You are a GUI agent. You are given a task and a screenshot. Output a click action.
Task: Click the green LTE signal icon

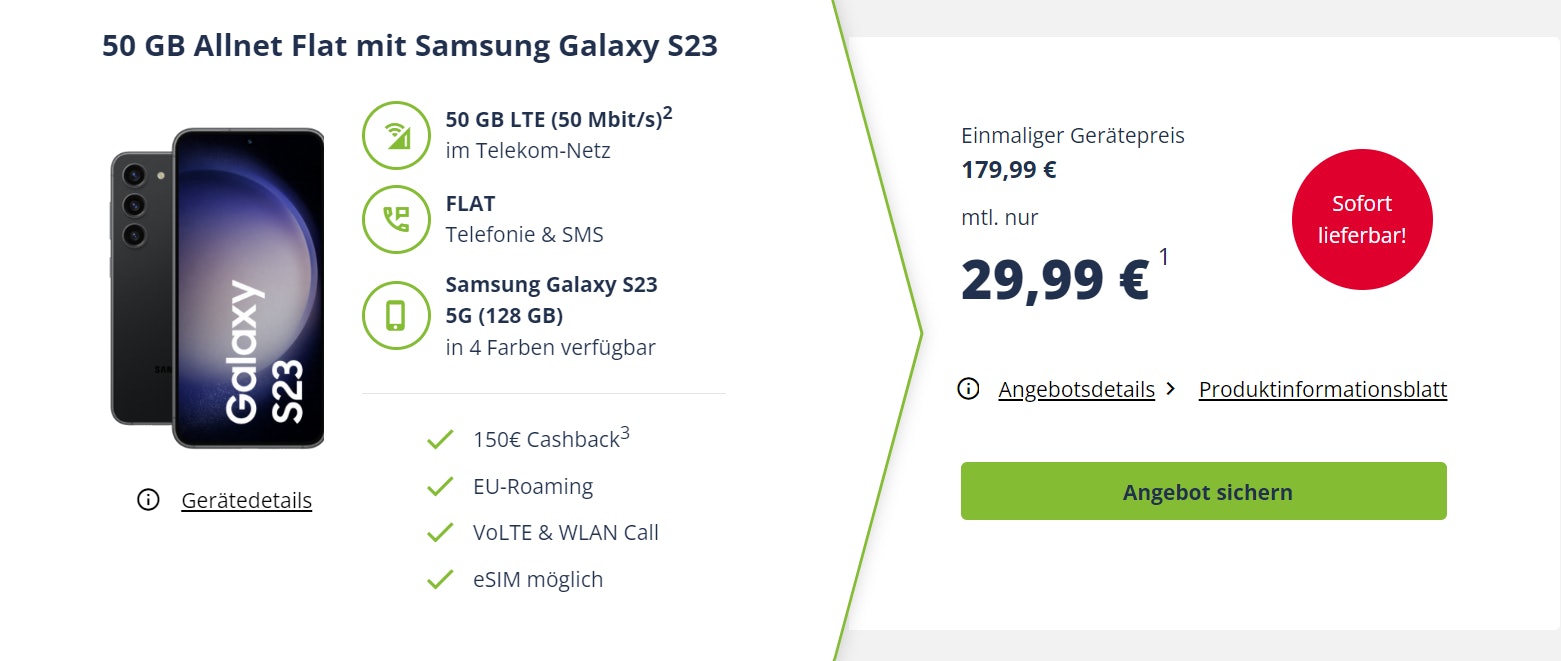coord(396,135)
